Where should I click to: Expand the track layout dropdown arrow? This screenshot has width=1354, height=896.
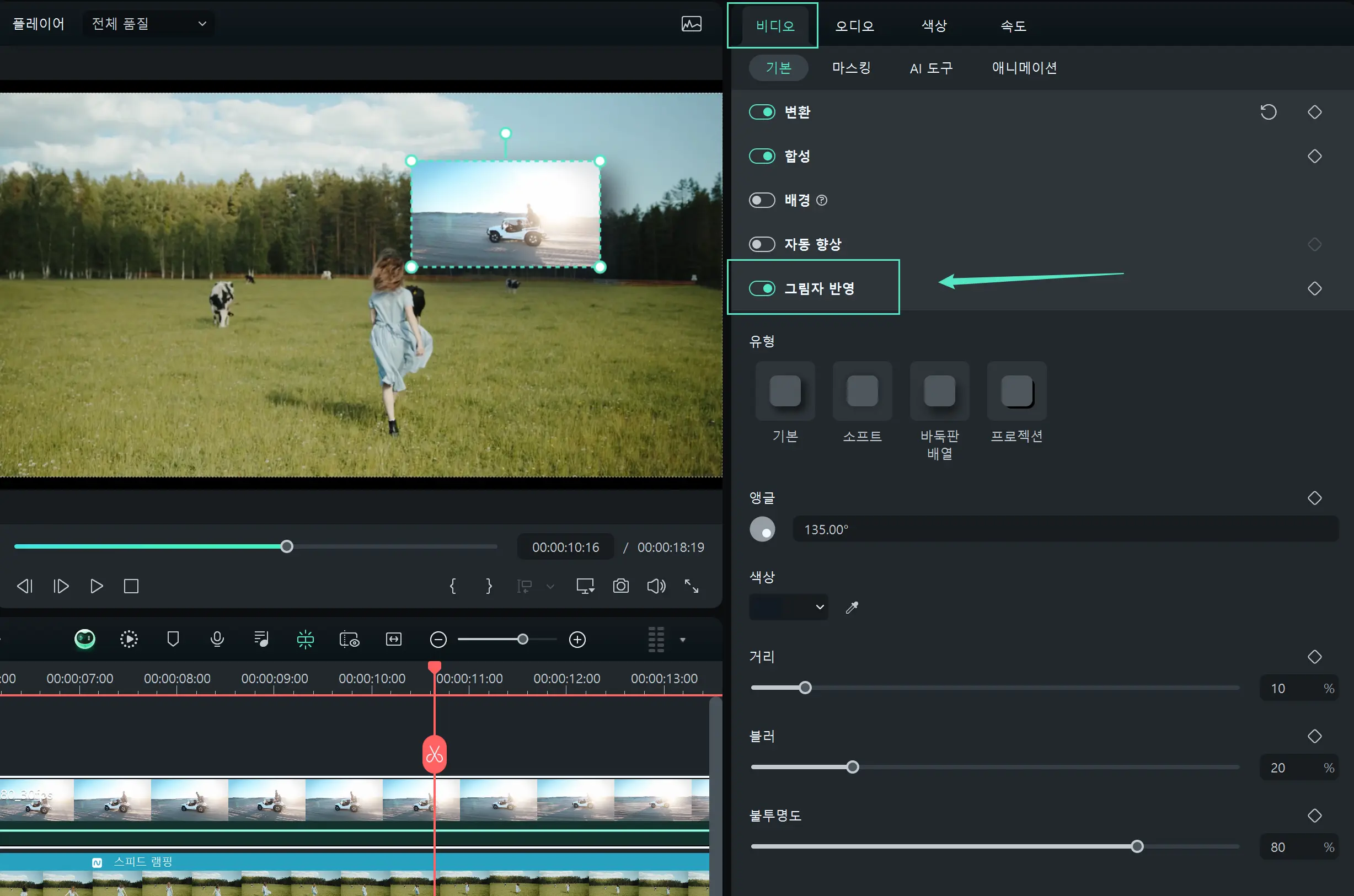[x=682, y=640]
